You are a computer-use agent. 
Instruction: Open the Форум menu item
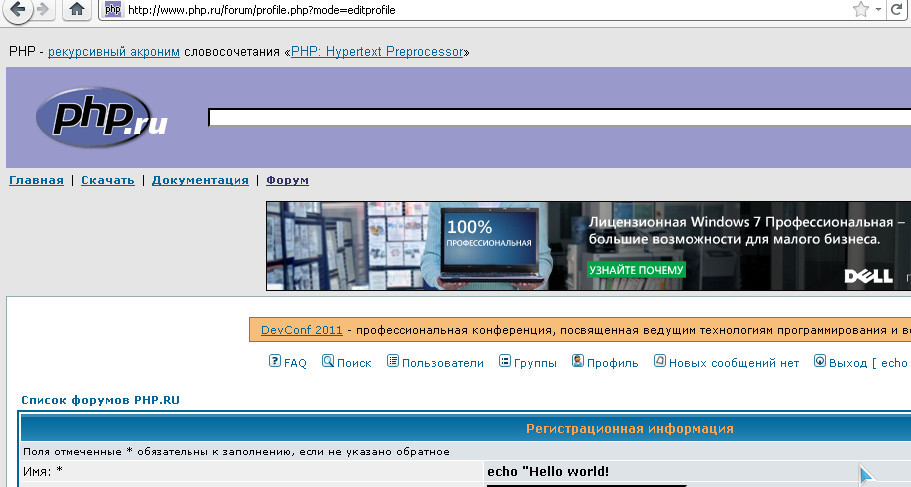287,180
